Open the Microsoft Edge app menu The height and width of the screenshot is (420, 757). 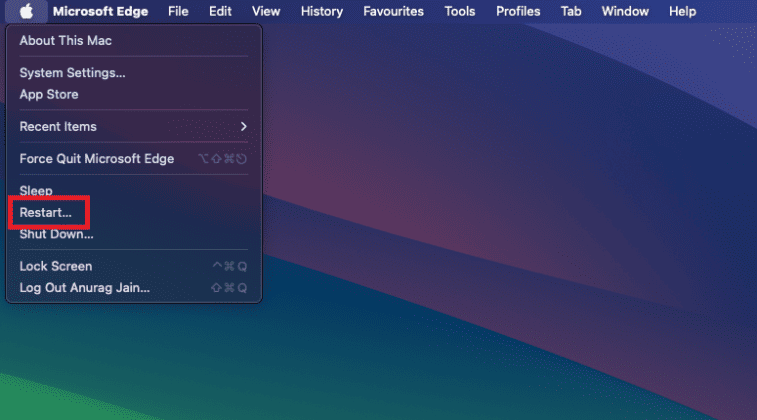[100, 11]
